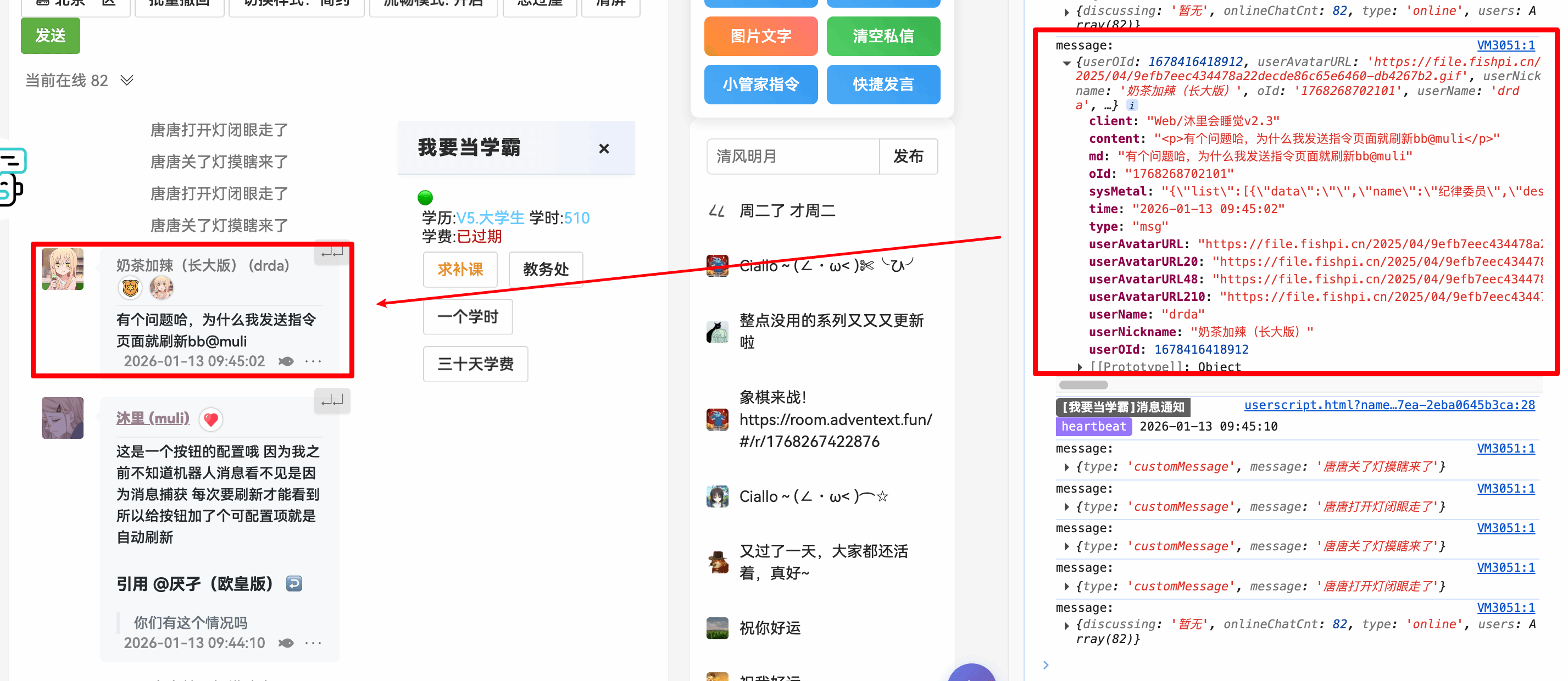Screen dimensions: 1568x681
Task: Click the fish icon under drda's message
Action: tap(286, 361)
